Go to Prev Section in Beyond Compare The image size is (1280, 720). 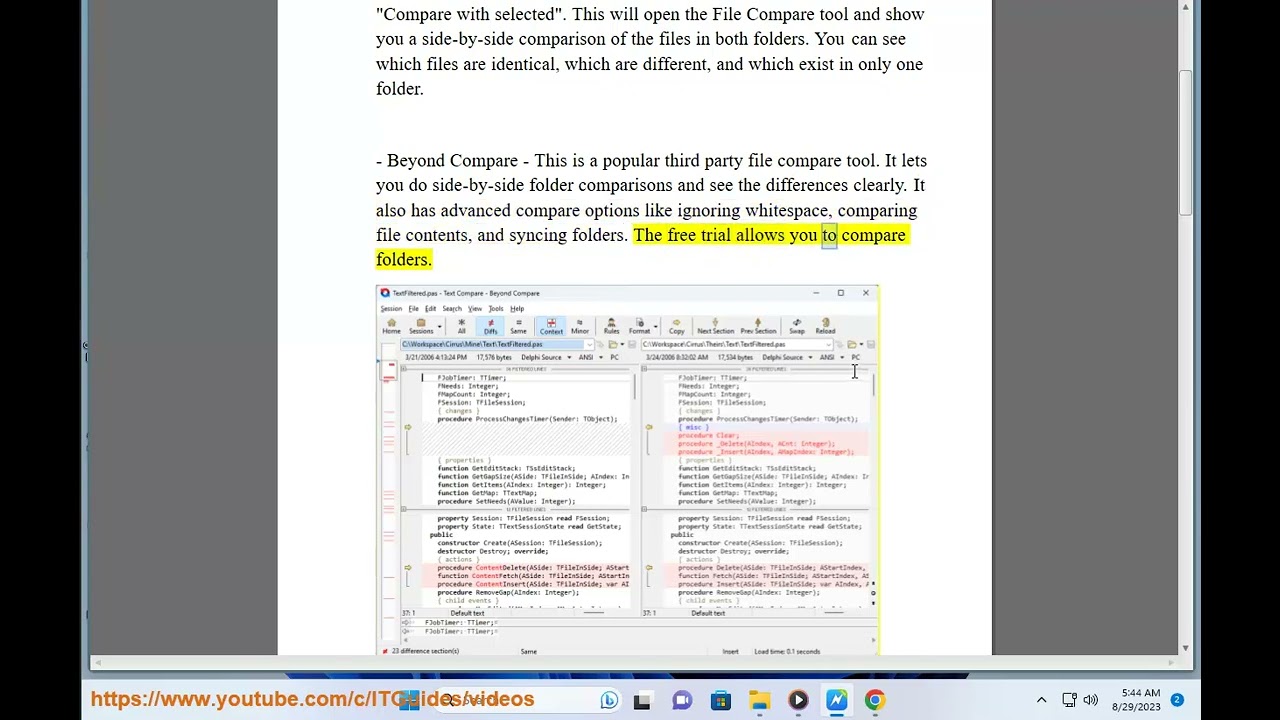pyautogui.click(x=758, y=326)
